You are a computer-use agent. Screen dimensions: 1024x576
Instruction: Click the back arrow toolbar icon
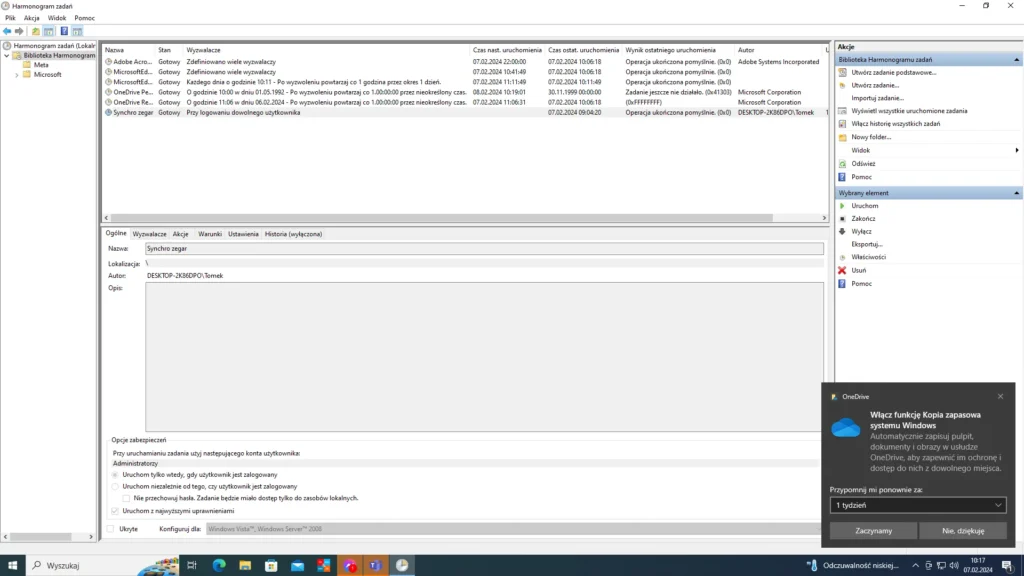[x=8, y=31]
